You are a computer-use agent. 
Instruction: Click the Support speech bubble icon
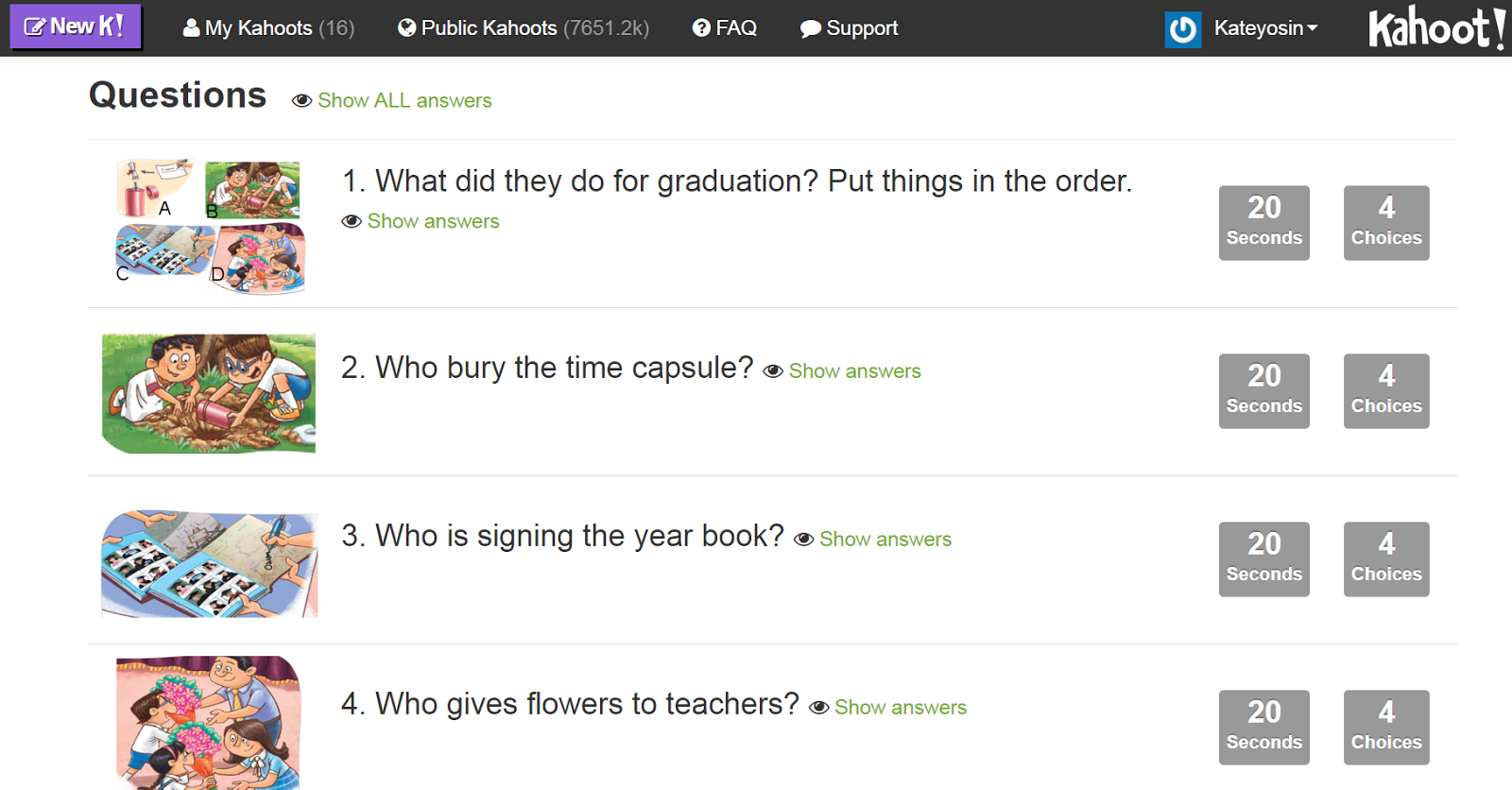(x=810, y=27)
